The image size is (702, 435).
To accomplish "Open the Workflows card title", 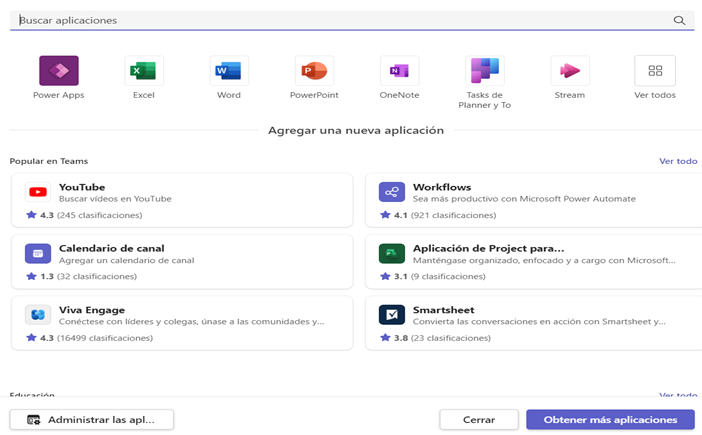I will click(x=442, y=187).
